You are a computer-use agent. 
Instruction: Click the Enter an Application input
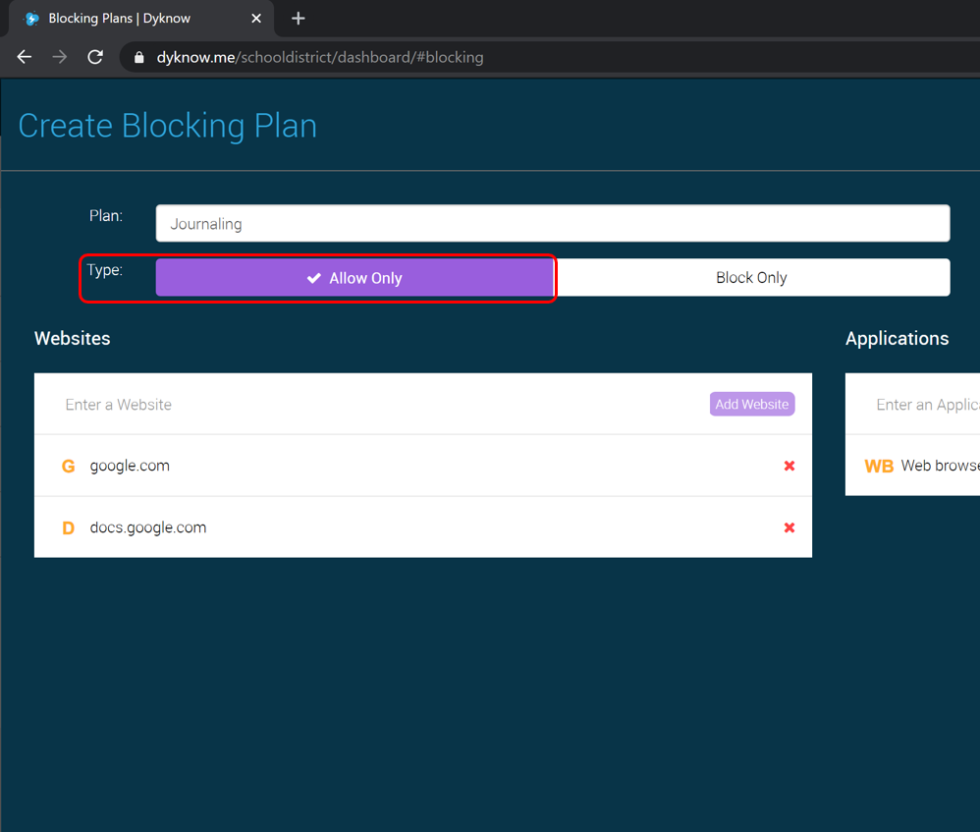[925, 405]
